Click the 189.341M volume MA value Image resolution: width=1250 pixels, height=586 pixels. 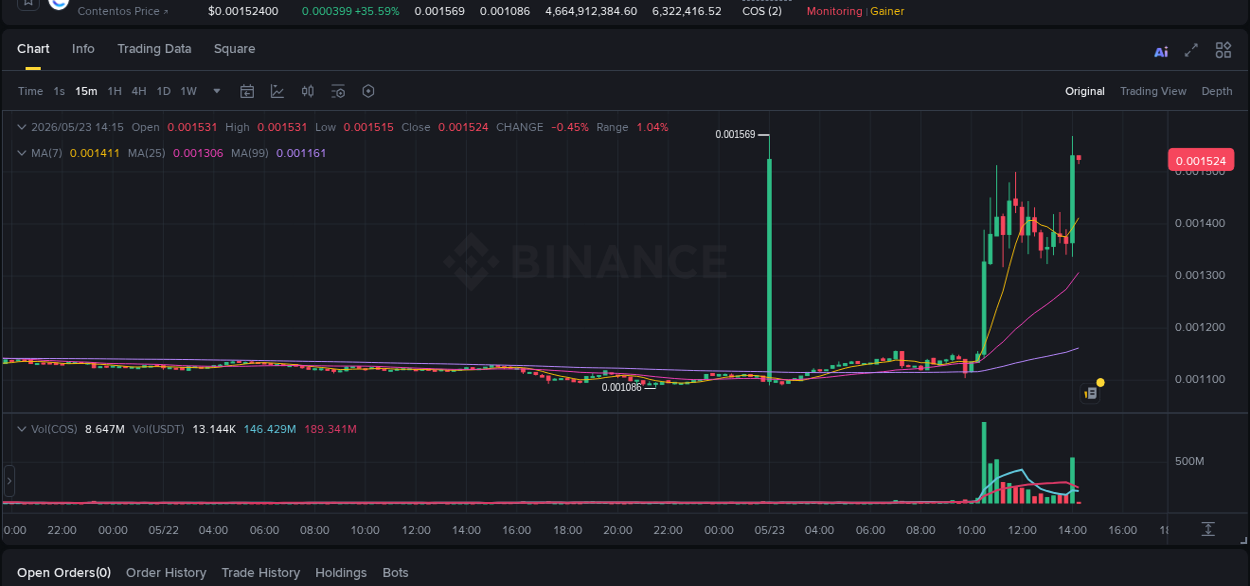click(x=330, y=429)
